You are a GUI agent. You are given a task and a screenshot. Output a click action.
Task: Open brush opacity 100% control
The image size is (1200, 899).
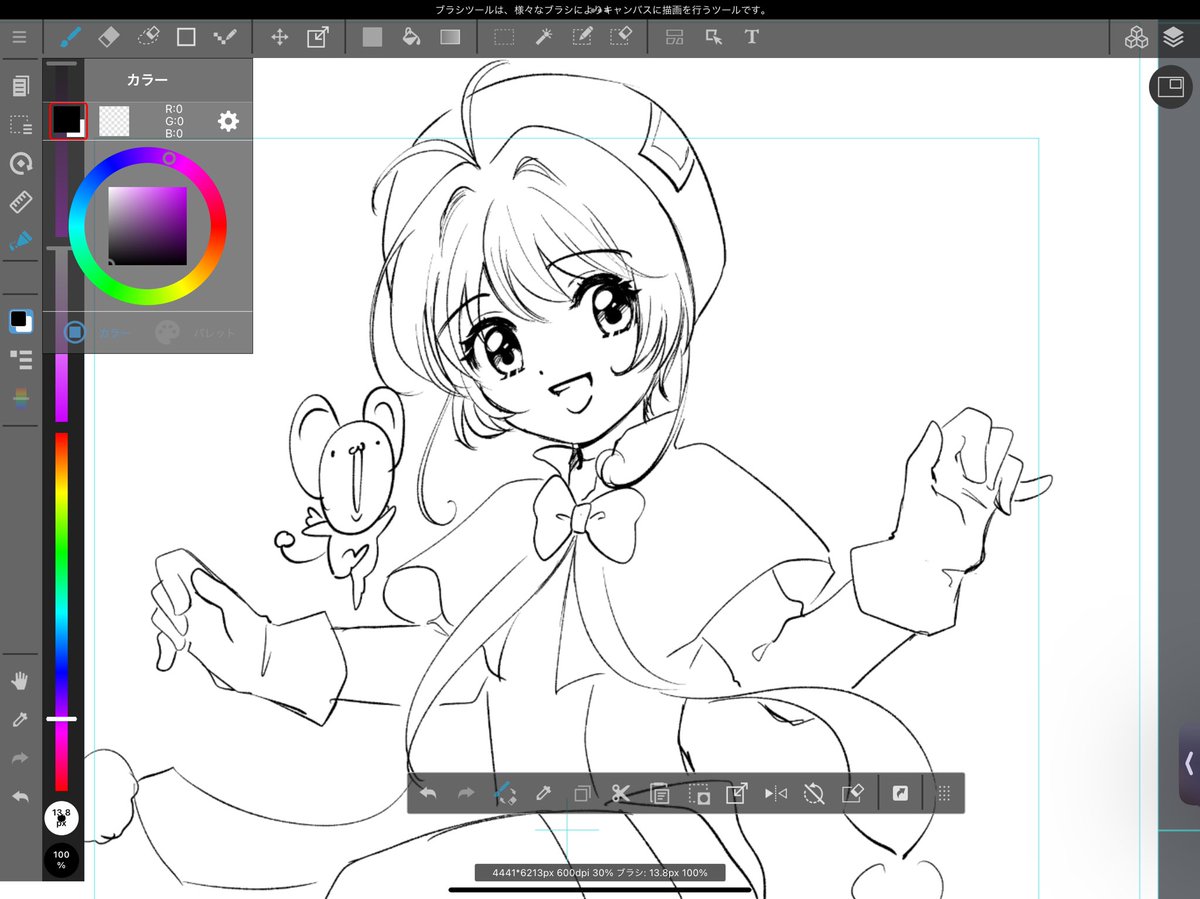62,859
